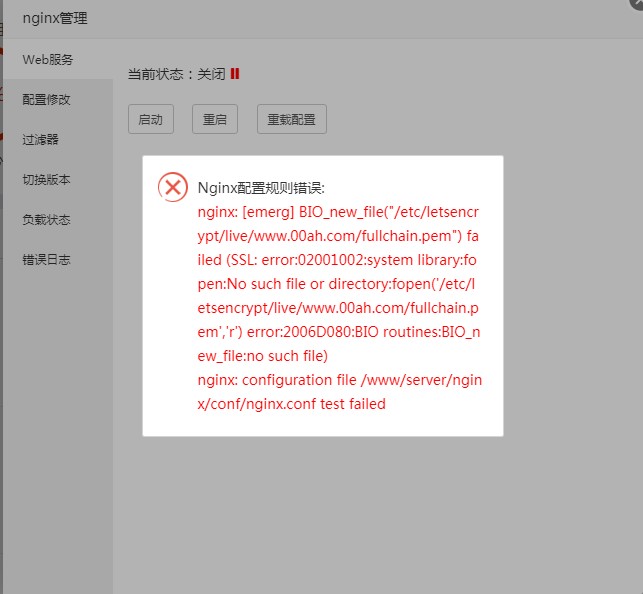The height and width of the screenshot is (594, 643).
Task: Click the 重启 button
Action: (x=215, y=119)
